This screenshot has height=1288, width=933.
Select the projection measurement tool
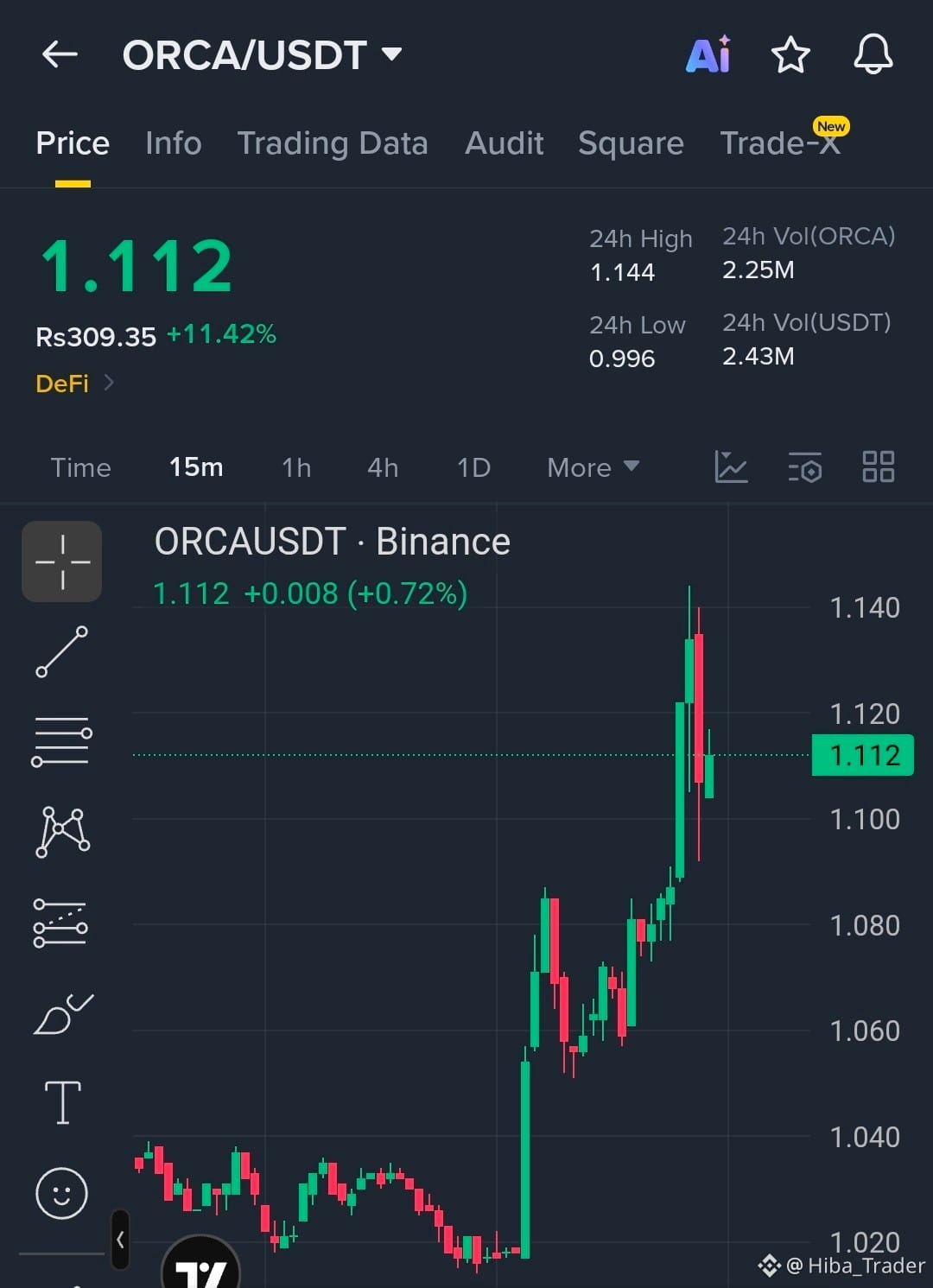(x=60, y=923)
